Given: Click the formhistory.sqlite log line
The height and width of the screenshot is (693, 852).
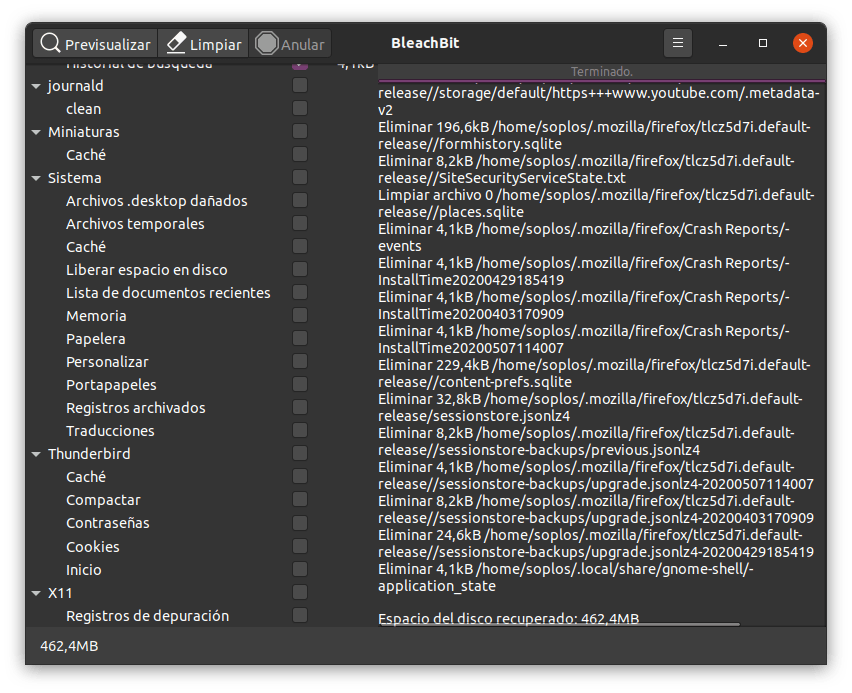Looking at the screenshot, I should 594,135.
